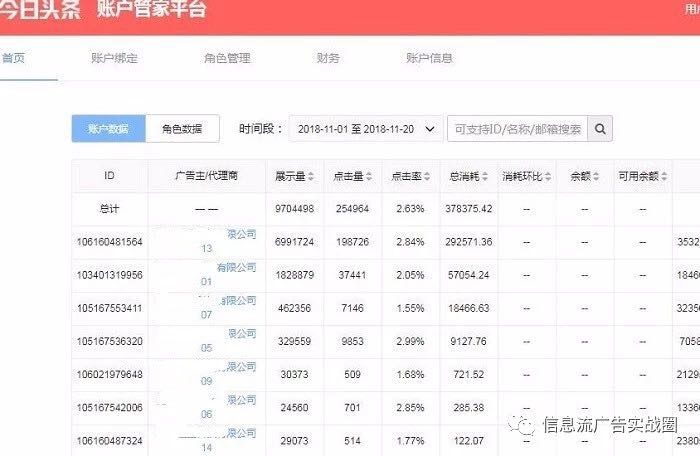This screenshot has height=456, width=700.
Task: Click the 广告主/代理商 column header
Action: click(x=206, y=176)
